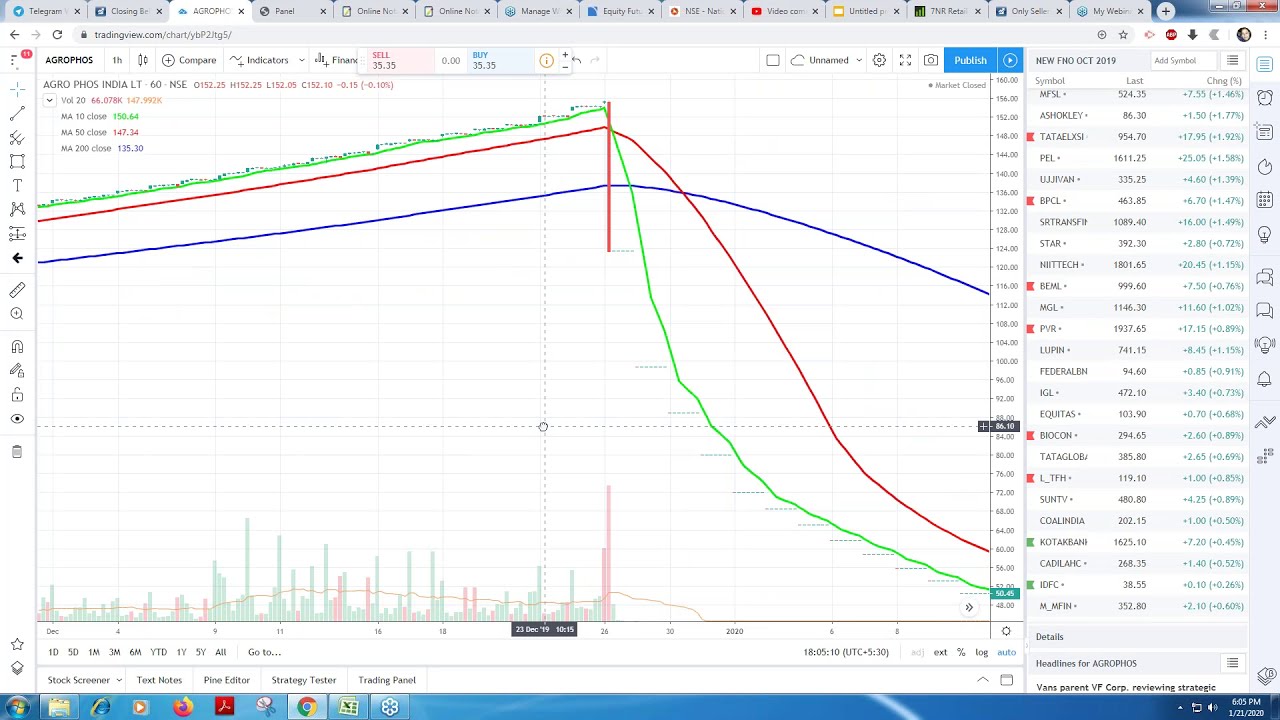Open the time axis settings gear
Viewport: 1280px width, 720px height.
(x=1006, y=631)
